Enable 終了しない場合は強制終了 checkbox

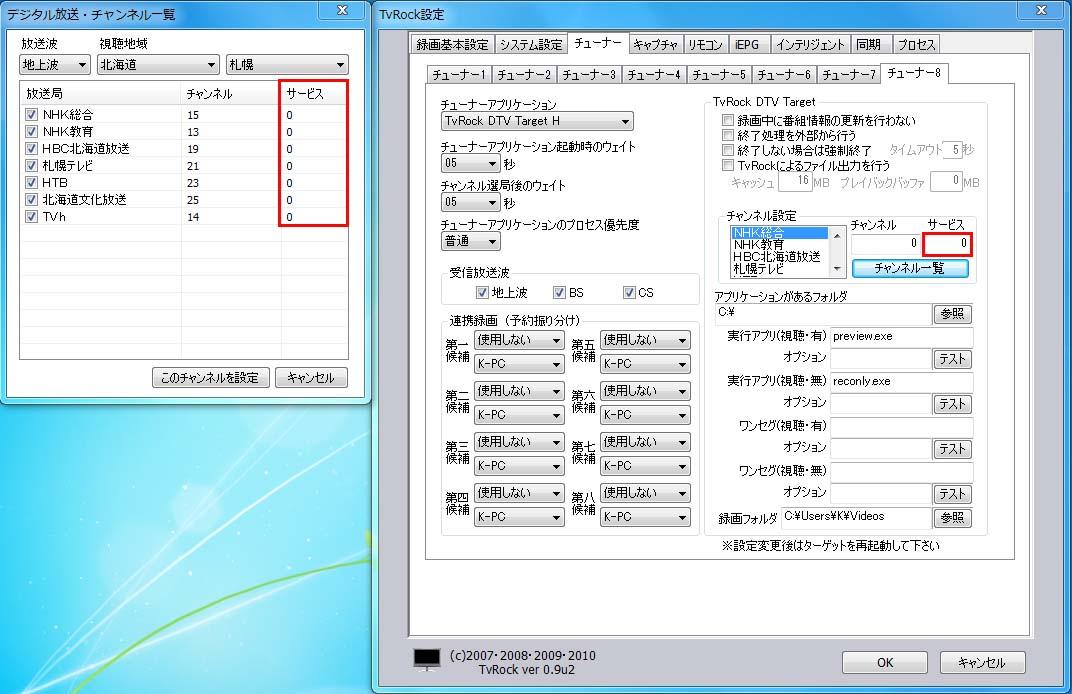728,150
